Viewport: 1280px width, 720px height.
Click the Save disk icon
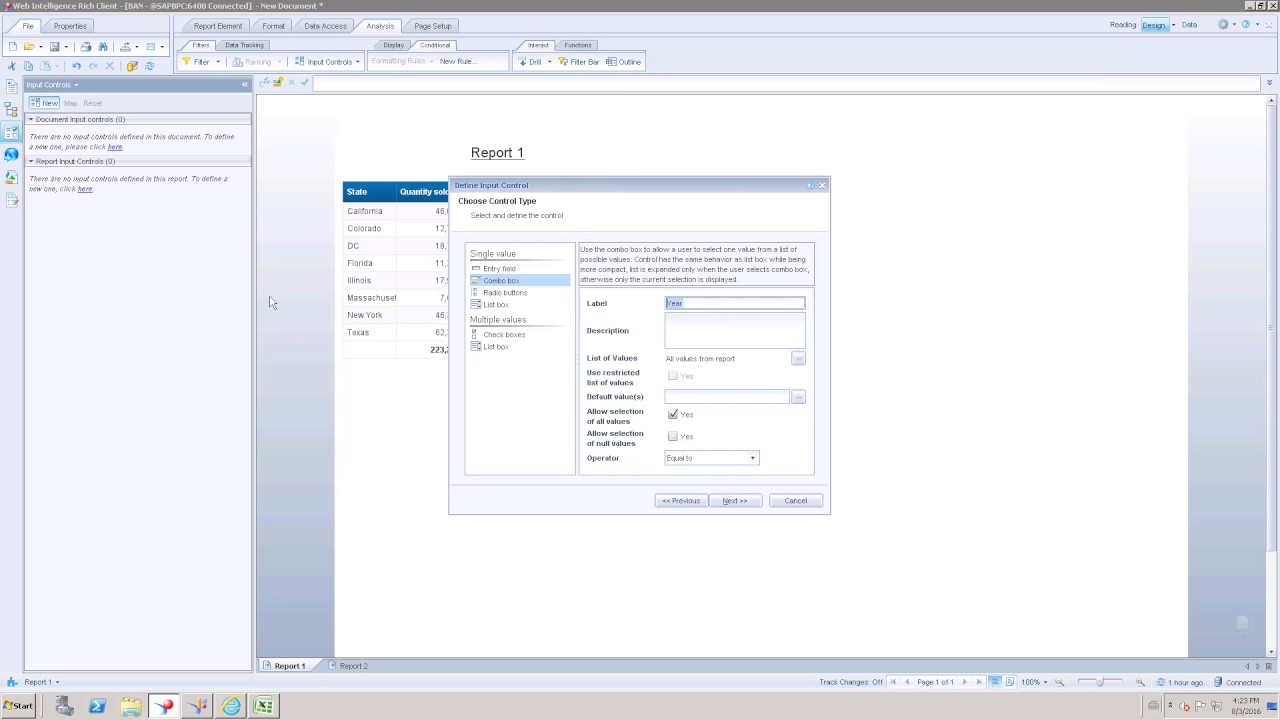[55, 47]
